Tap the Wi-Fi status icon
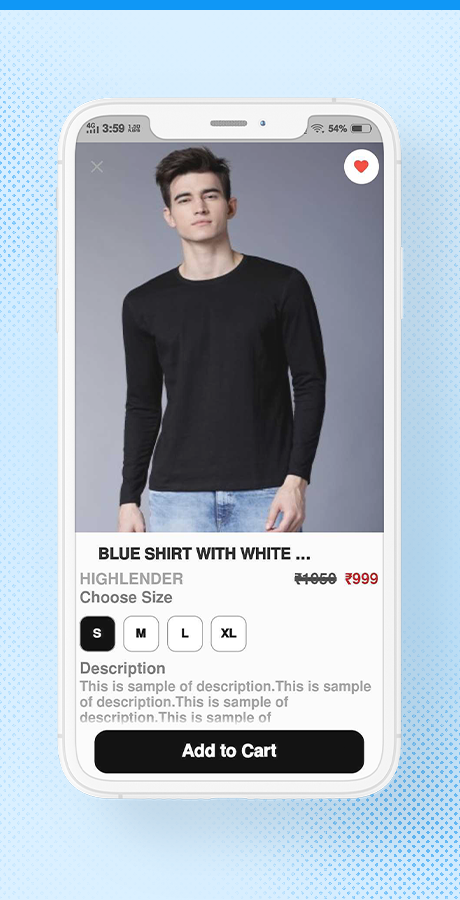 click(317, 129)
